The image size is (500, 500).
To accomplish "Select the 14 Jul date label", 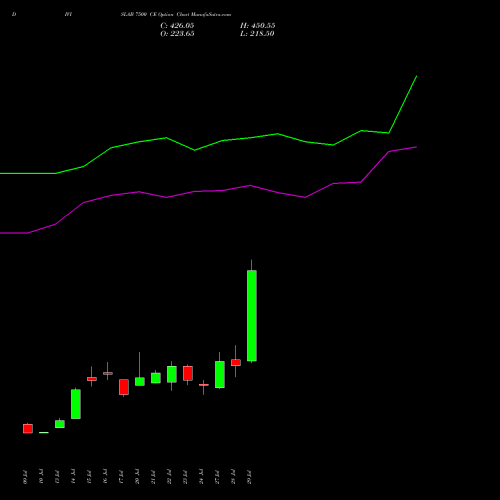I will 73,477.
